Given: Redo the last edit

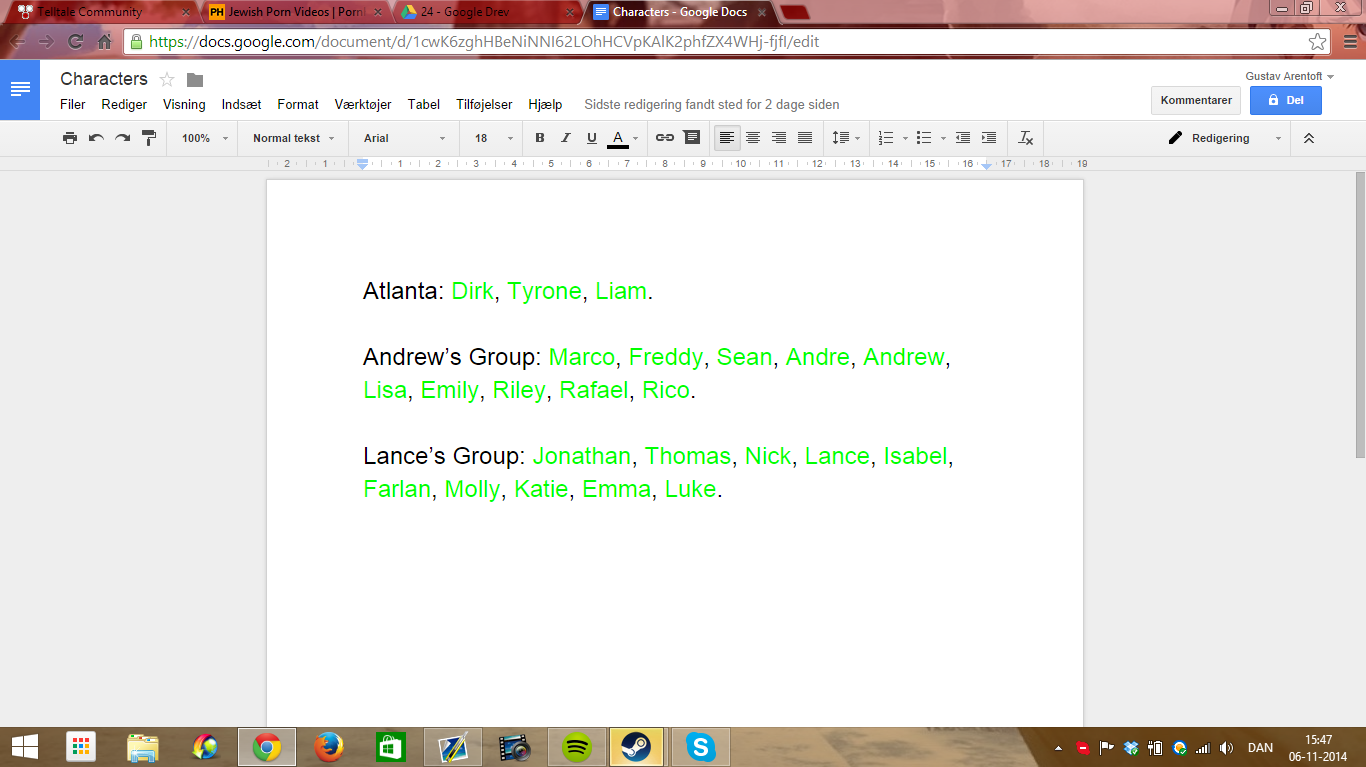Looking at the screenshot, I should [x=122, y=138].
